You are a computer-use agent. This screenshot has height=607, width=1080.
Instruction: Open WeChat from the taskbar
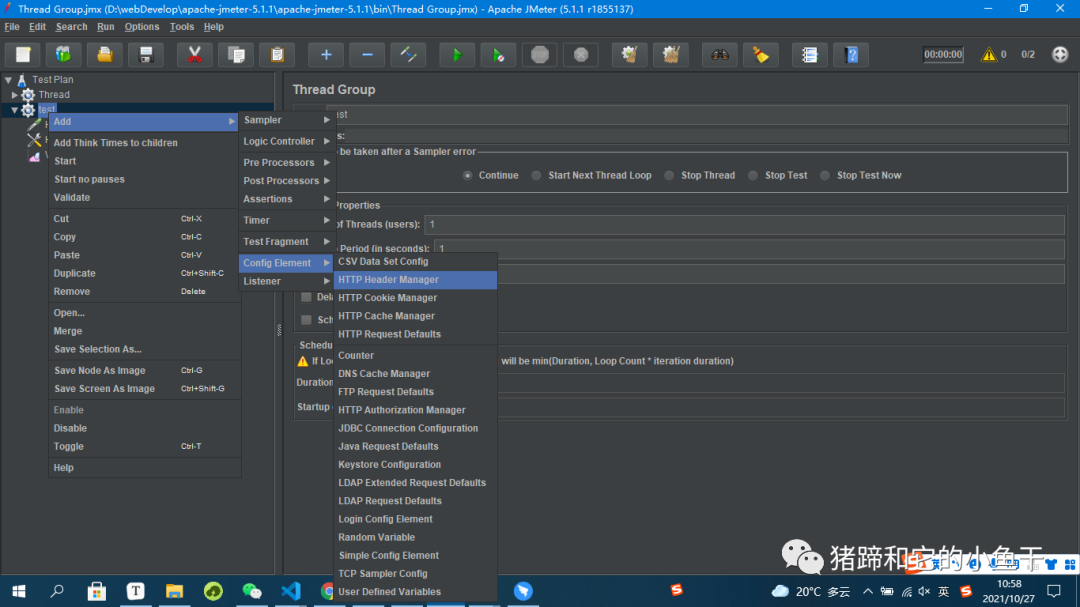point(251,591)
